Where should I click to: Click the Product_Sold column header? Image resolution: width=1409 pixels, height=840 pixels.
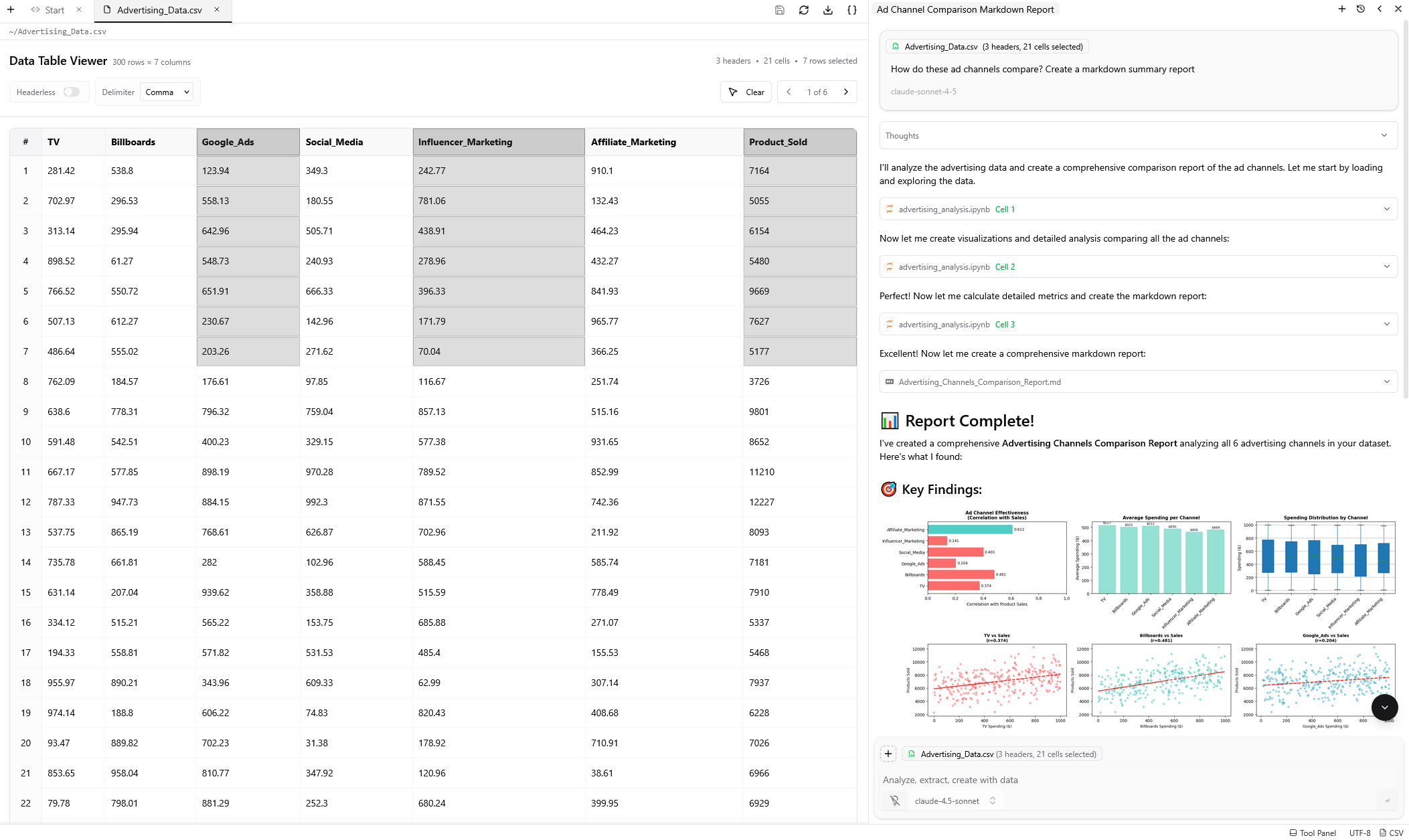[x=800, y=142]
